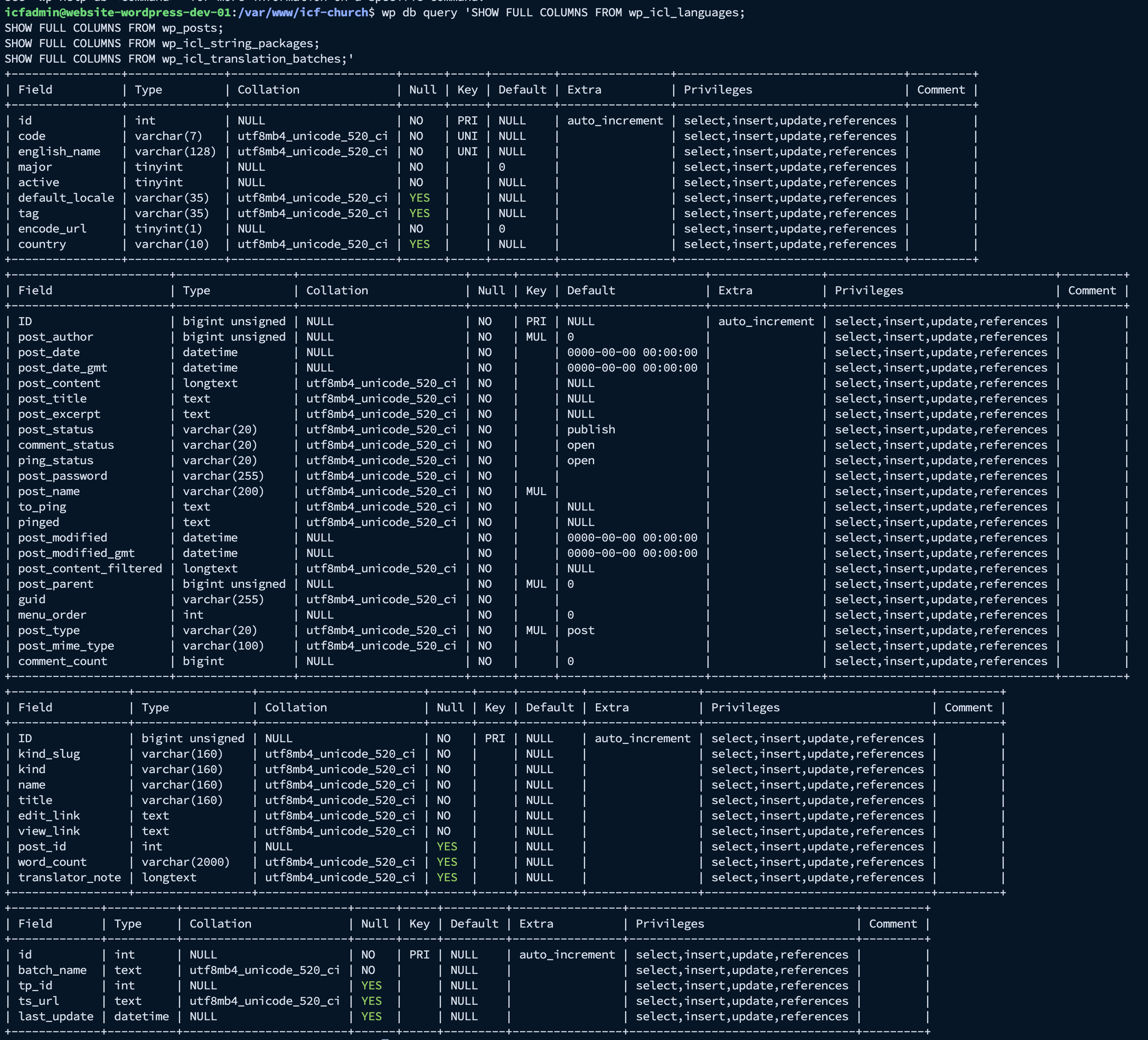Select the 'post_parent' field name

pyautogui.click(x=56, y=584)
